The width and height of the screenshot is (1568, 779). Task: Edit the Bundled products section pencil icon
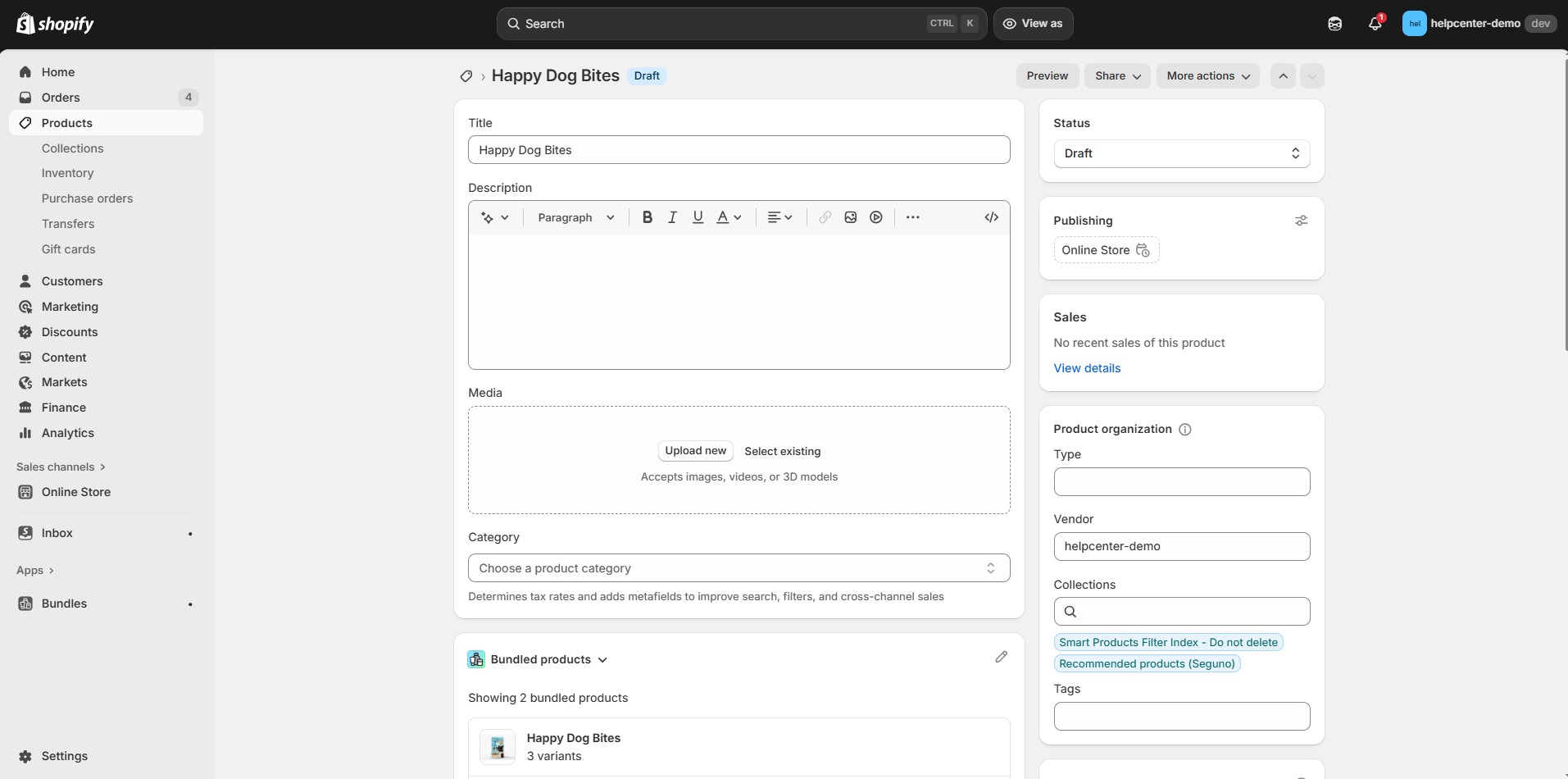[1001, 657]
